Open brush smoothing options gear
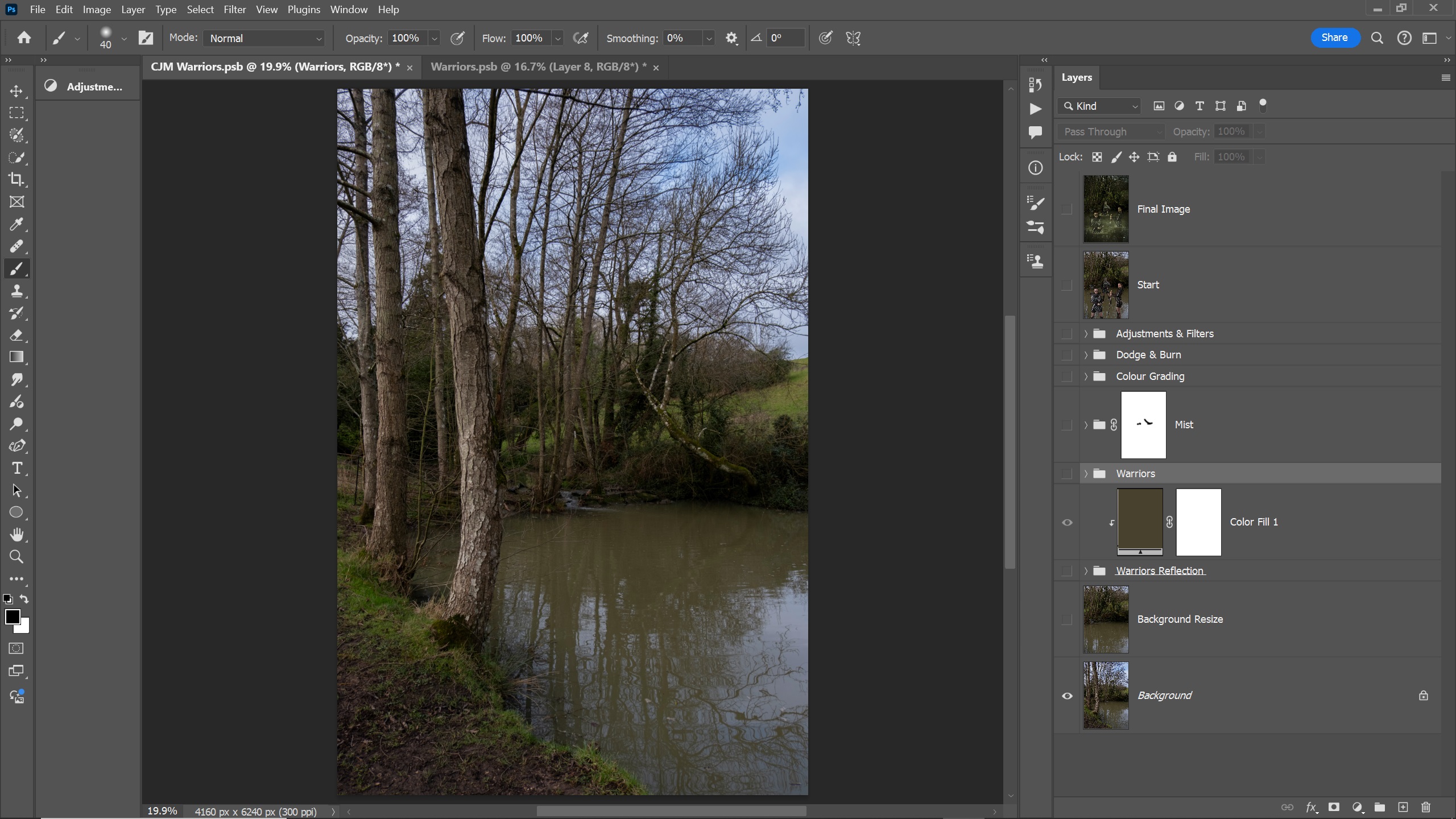Image resolution: width=1456 pixels, height=819 pixels. (731, 38)
